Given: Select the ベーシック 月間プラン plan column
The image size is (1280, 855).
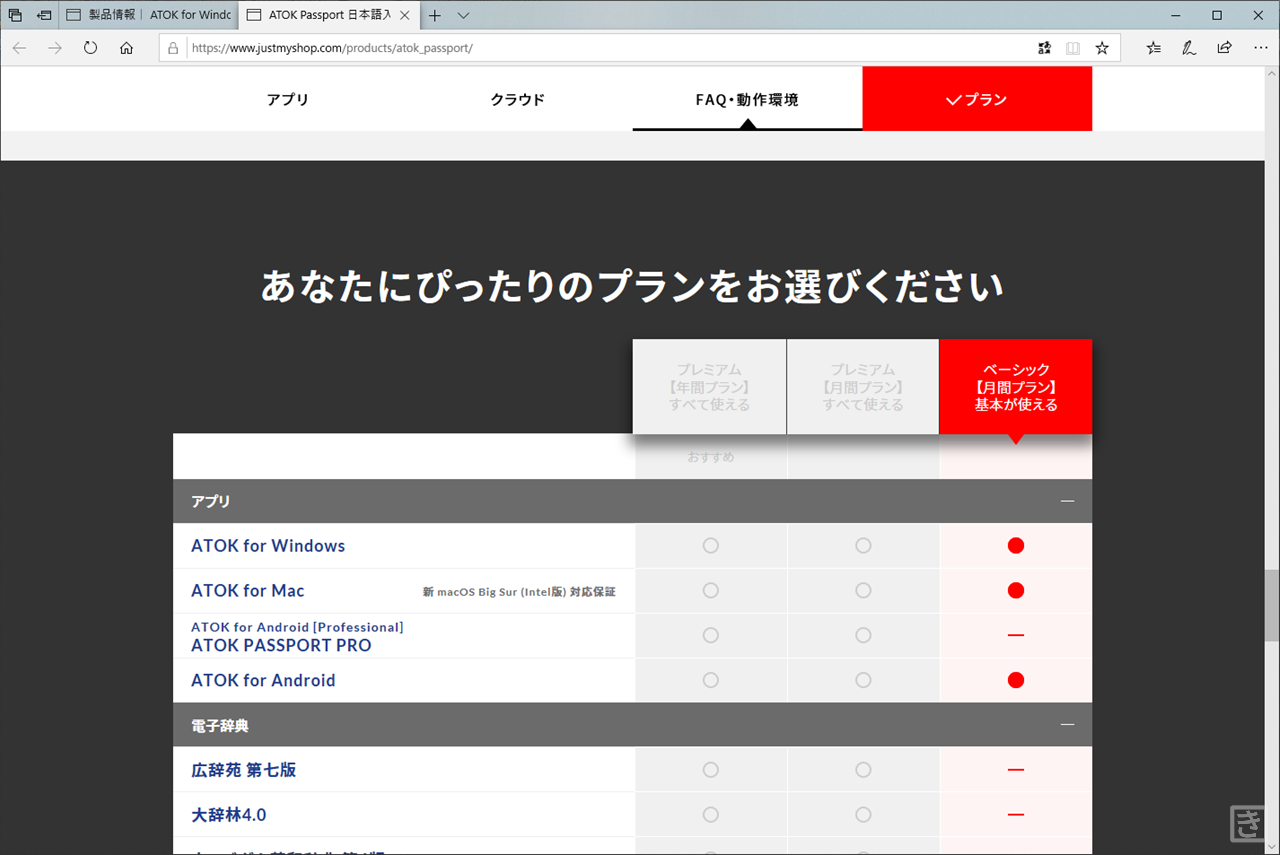Looking at the screenshot, I should pyautogui.click(x=1015, y=387).
